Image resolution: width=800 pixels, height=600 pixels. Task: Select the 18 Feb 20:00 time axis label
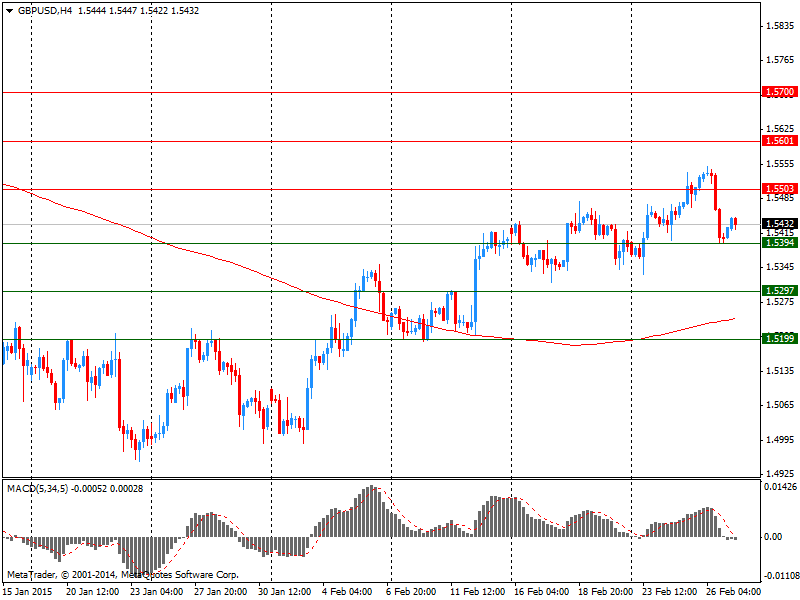click(x=606, y=592)
